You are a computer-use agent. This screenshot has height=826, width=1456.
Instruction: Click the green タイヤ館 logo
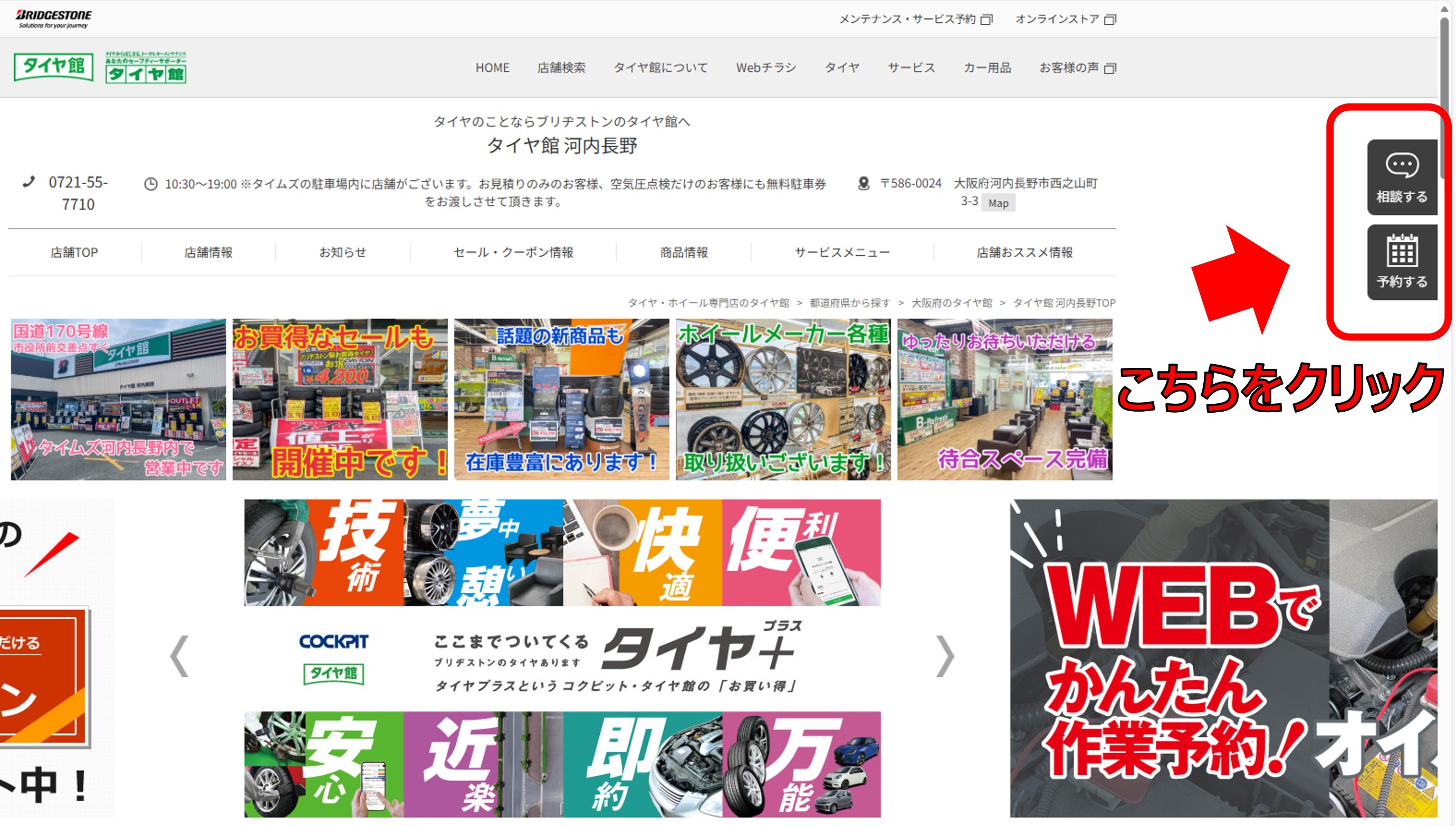pyautogui.click(x=54, y=67)
